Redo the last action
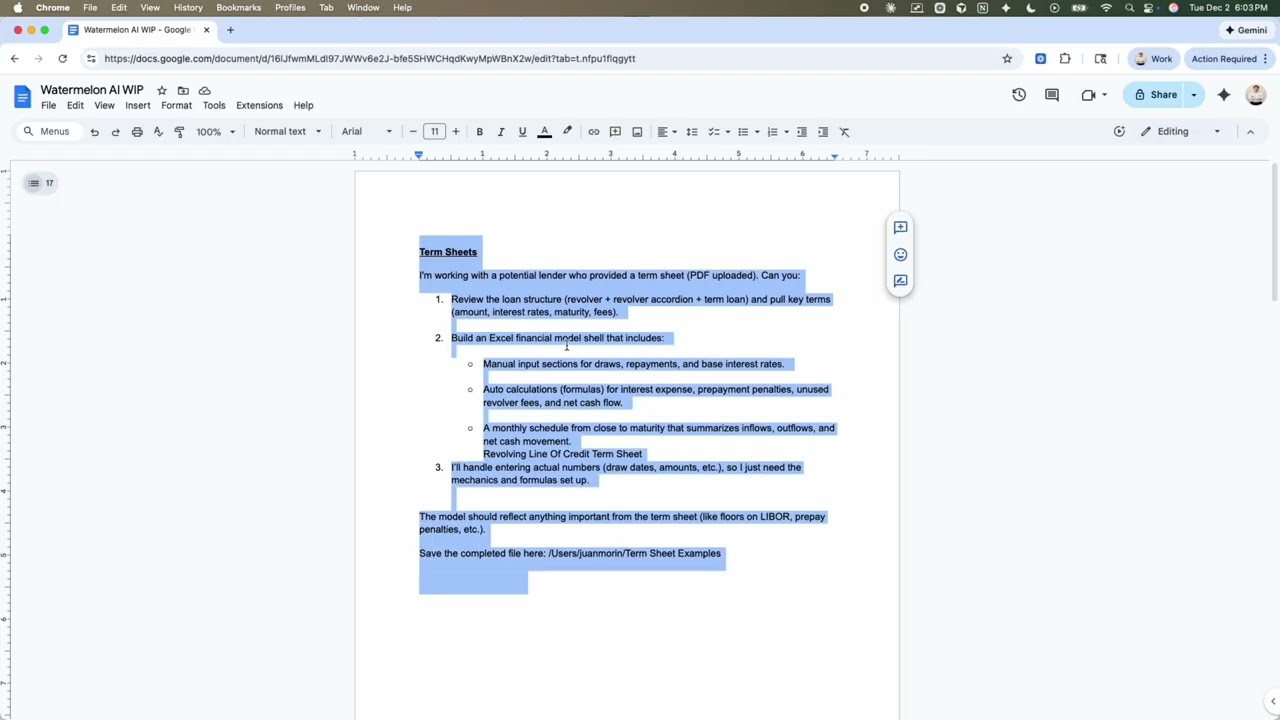 tap(115, 132)
